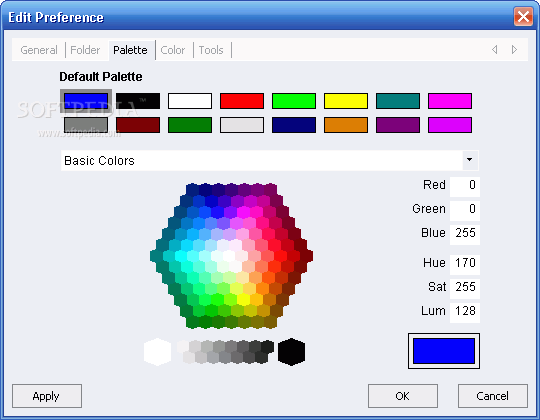Click the Apply button
The height and width of the screenshot is (420, 540).
point(47,396)
